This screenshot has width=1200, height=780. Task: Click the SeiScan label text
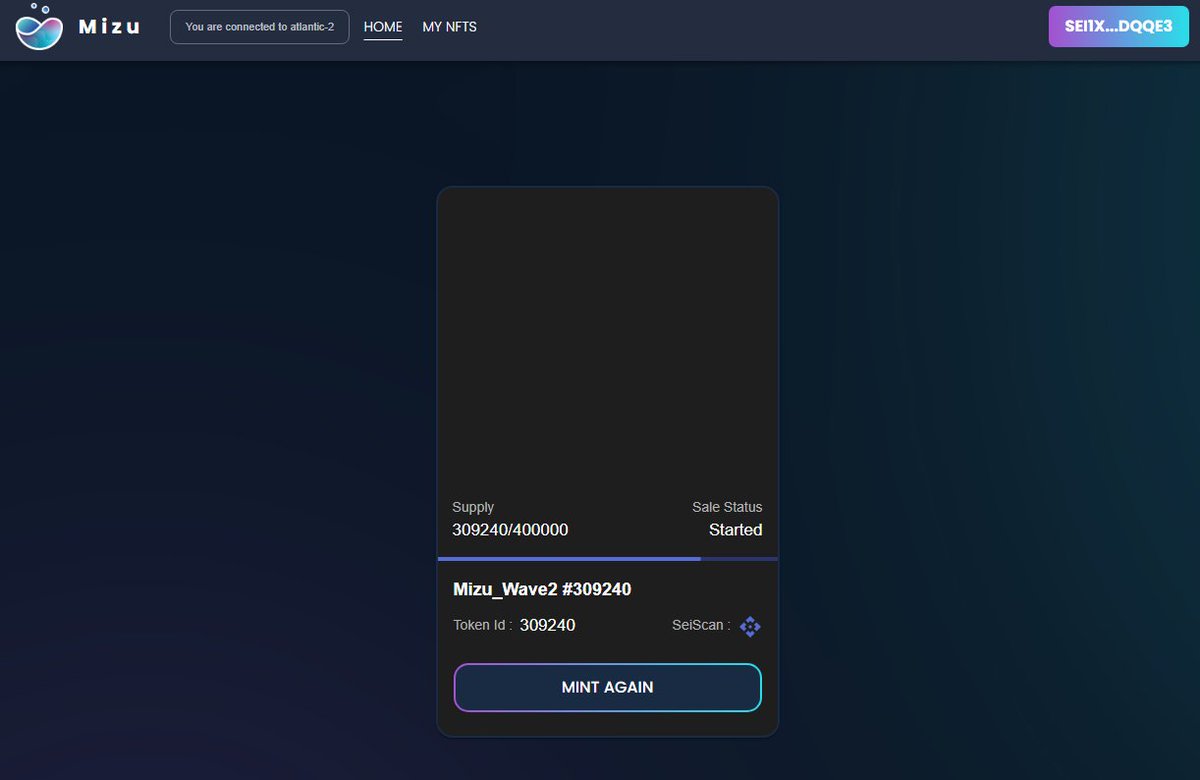699,625
